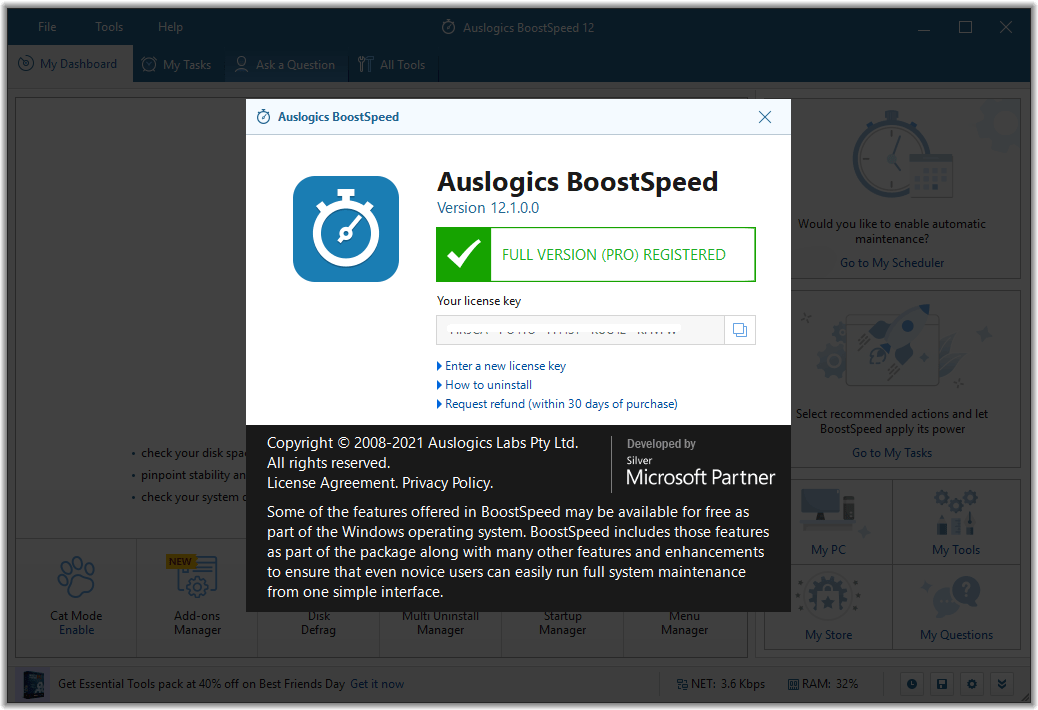
Task: Click the clock icon in status bar
Action: 912,684
